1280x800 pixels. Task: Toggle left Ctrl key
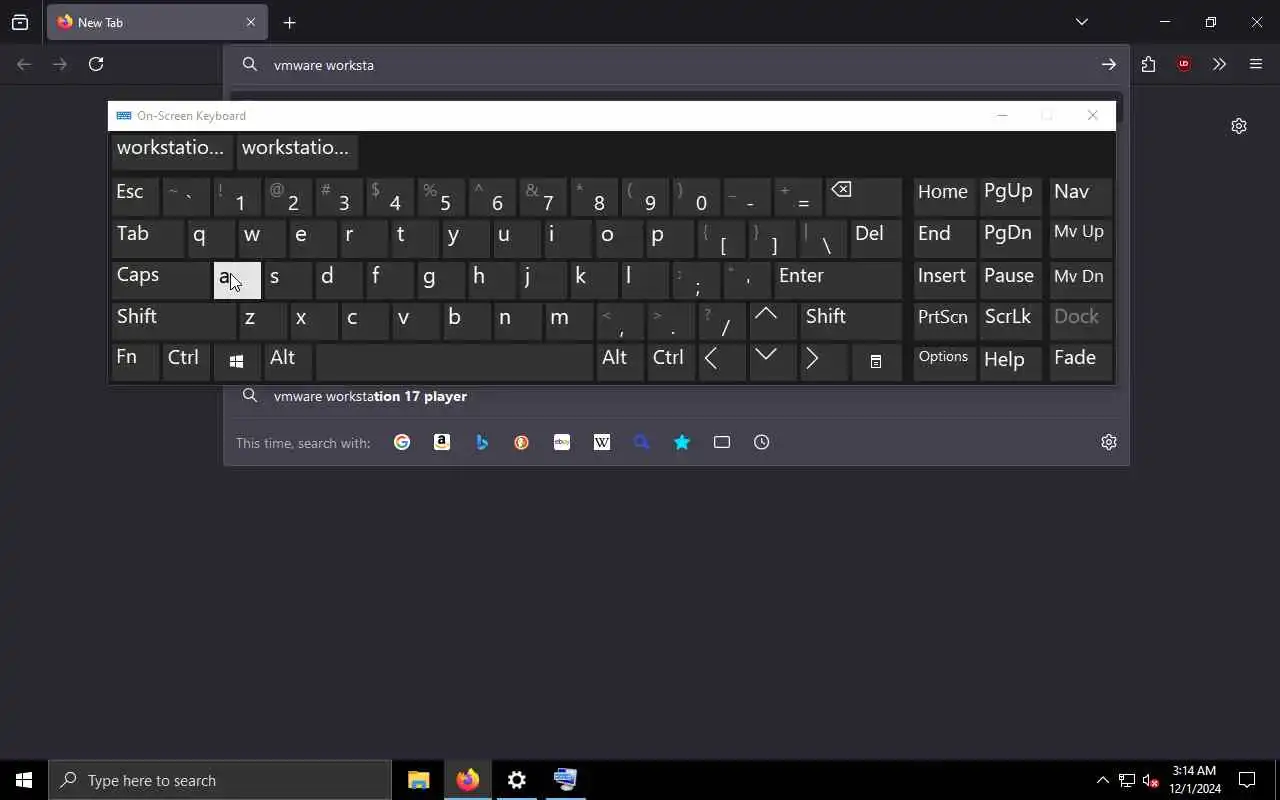coord(186,362)
